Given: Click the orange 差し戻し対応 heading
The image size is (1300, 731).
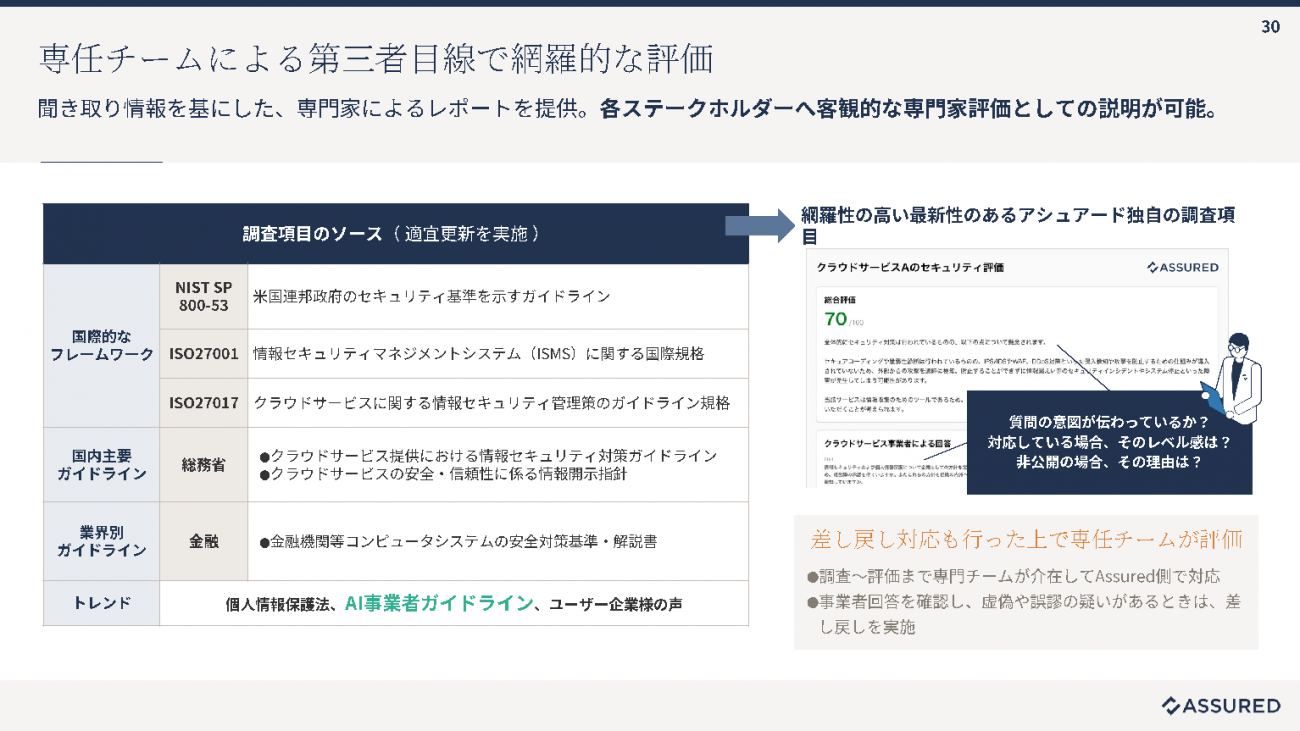Looking at the screenshot, I should [1026, 540].
